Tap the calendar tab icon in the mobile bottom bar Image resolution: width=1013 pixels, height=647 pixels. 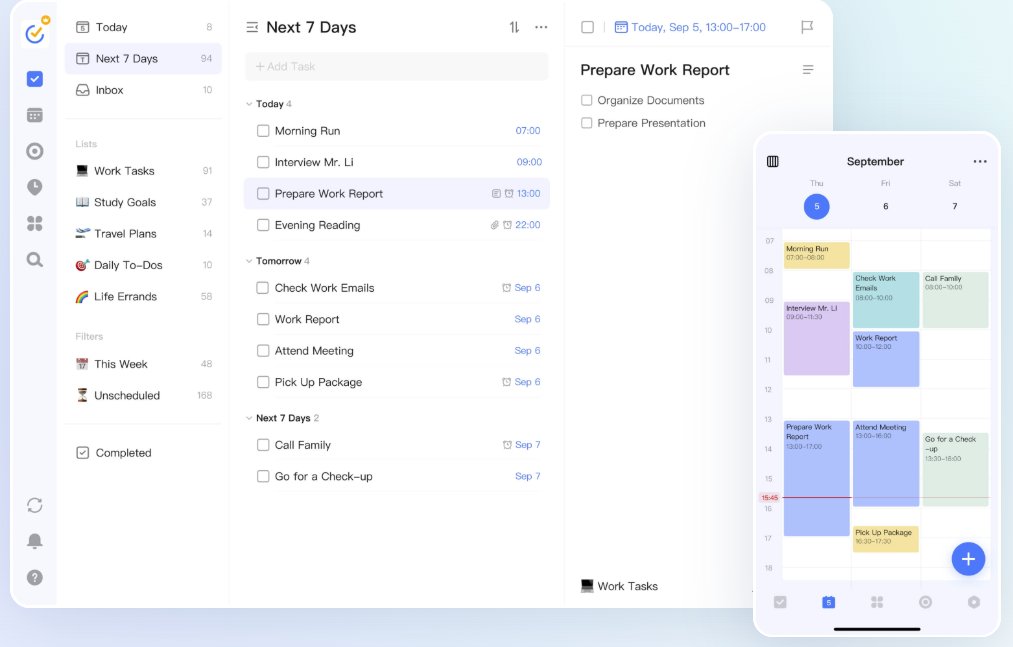pyautogui.click(x=828, y=602)
